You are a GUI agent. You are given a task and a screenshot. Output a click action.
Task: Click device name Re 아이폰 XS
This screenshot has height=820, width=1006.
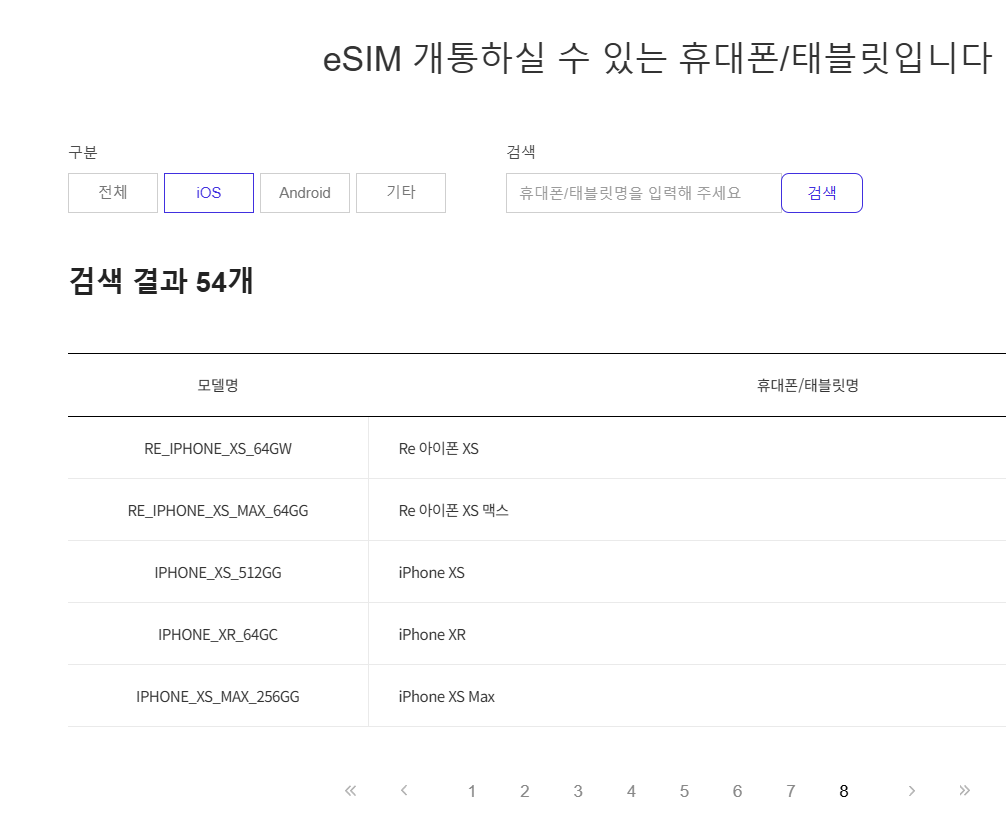pos(439,448)
